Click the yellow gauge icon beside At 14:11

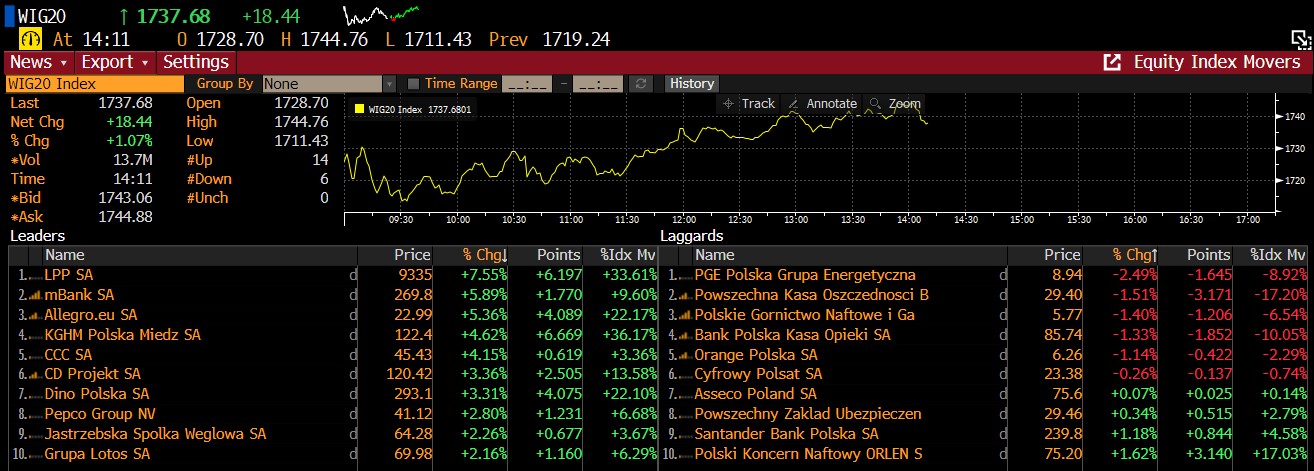pyautogui.click(x=31, y=40)
